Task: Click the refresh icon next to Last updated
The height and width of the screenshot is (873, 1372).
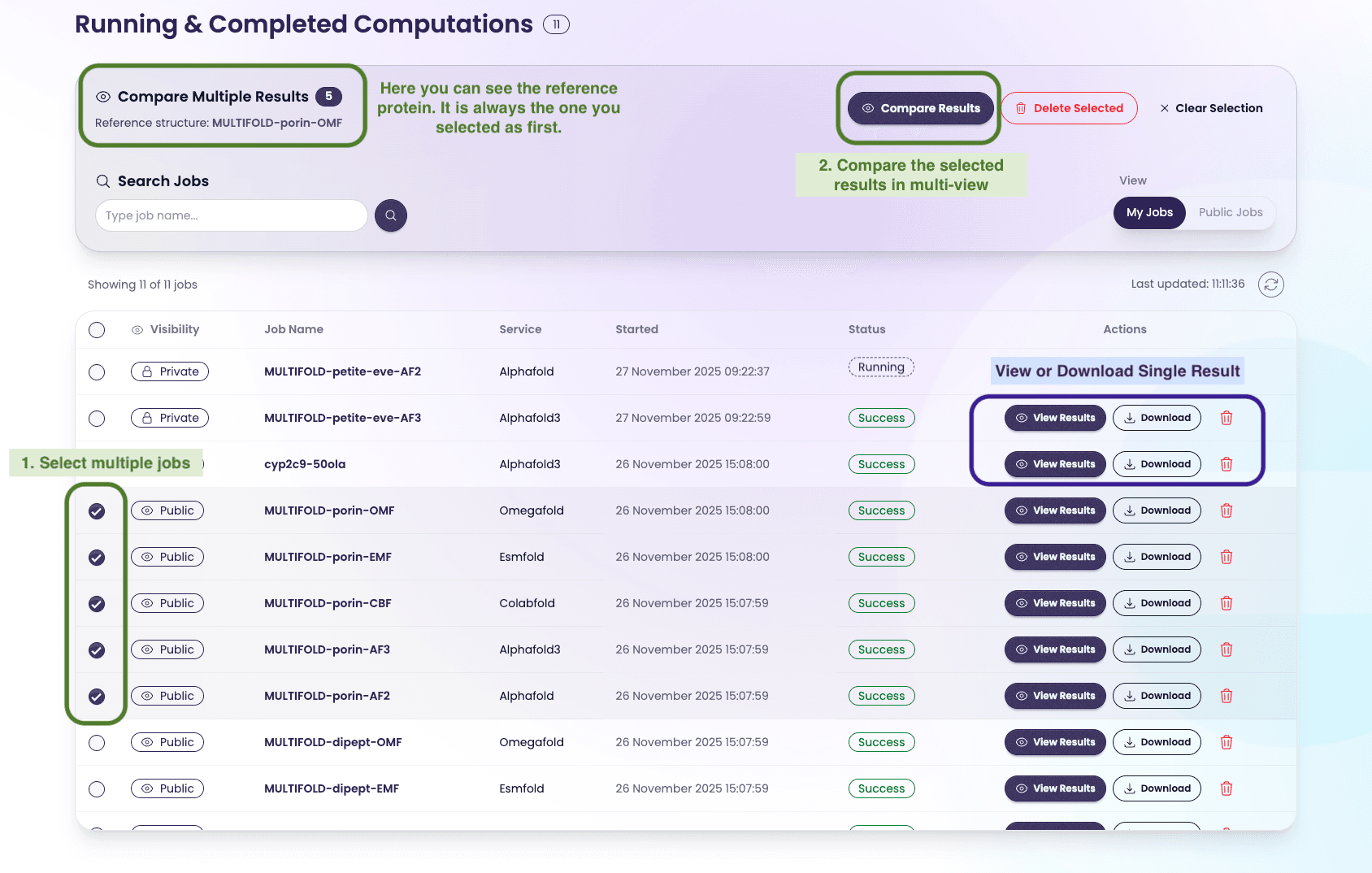Action: pos(1270,284)
